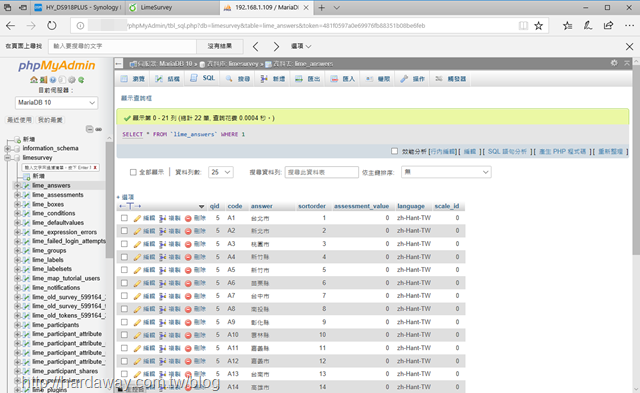Image resolution: width=640 pixels, height=393 pixels.
Task: Open Edge favorites hub icon
Action: (567, 26)
